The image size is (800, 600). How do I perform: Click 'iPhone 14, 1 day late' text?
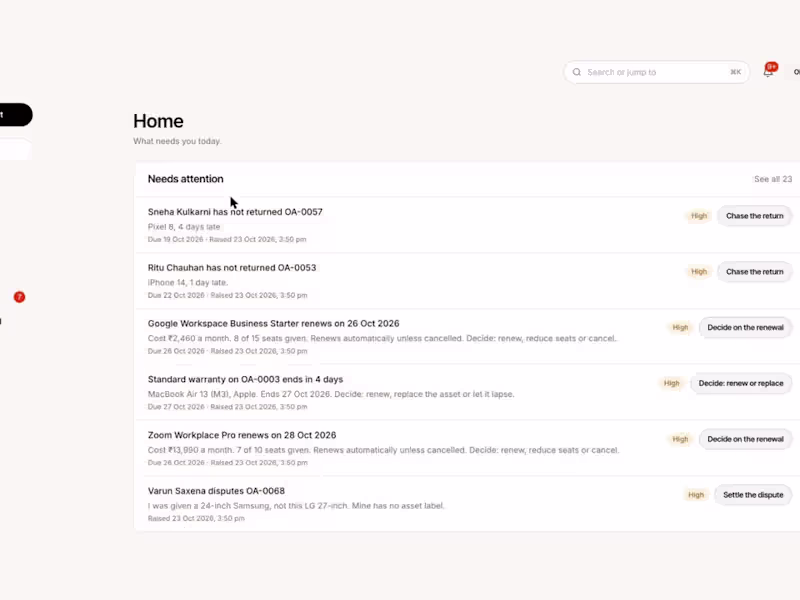click(x=188, y=283)
